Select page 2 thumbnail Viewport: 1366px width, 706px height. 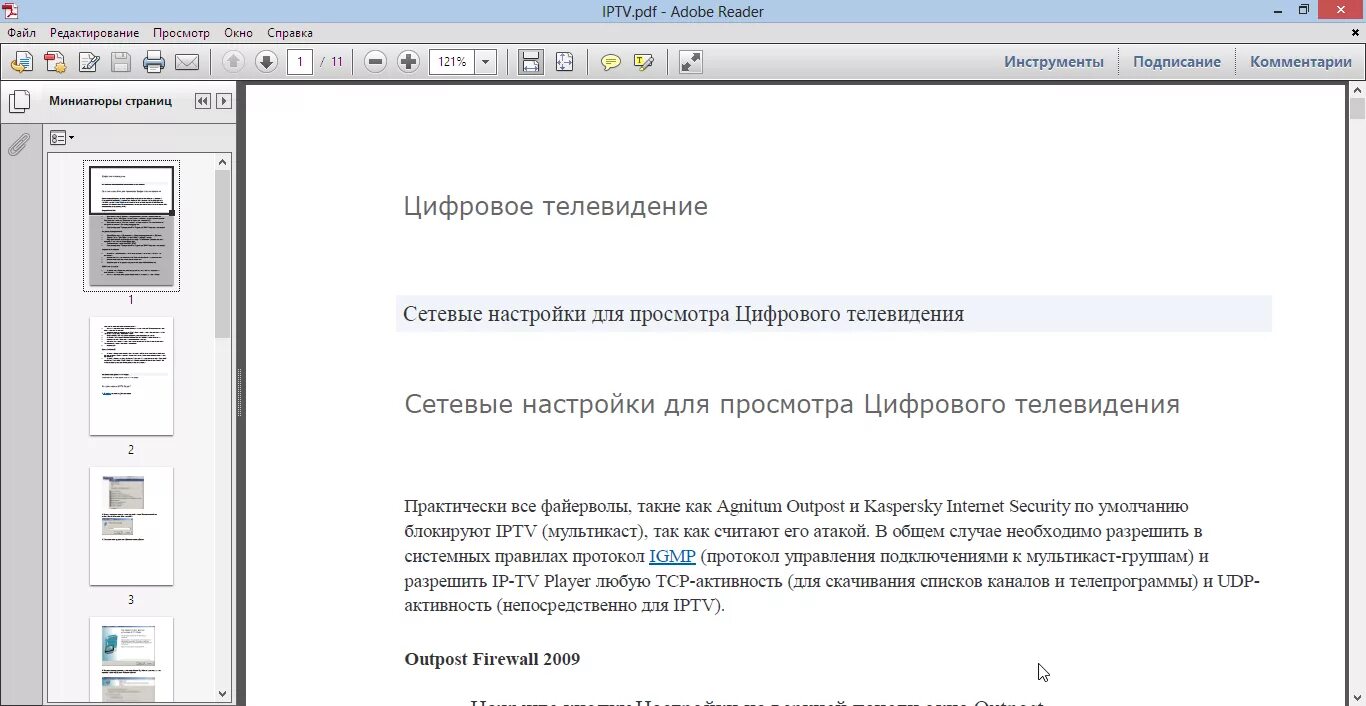131,376
